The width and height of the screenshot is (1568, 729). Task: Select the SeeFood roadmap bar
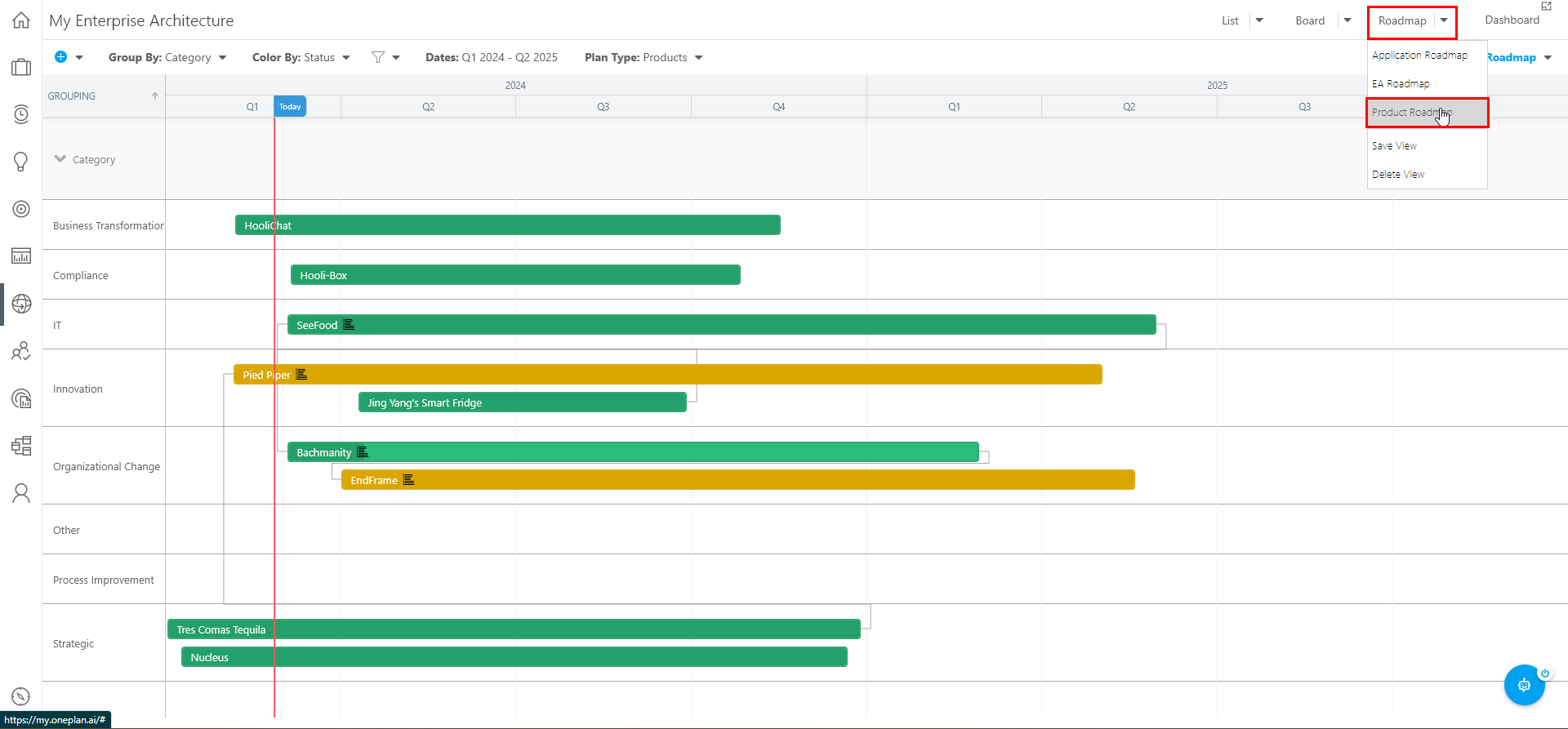click(x=722, y=325)
